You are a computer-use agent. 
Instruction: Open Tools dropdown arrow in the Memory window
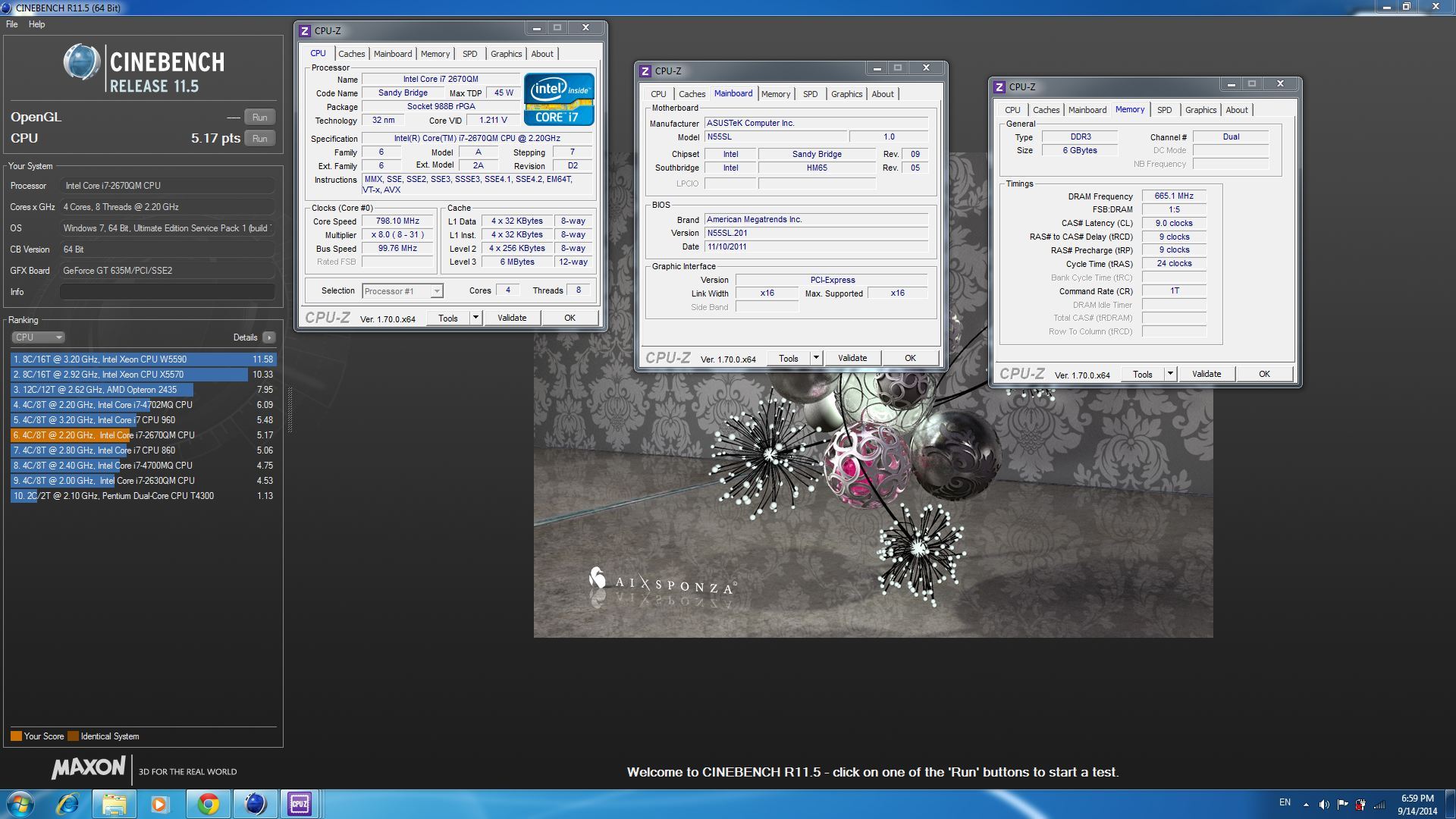(x=1170, y=374)
